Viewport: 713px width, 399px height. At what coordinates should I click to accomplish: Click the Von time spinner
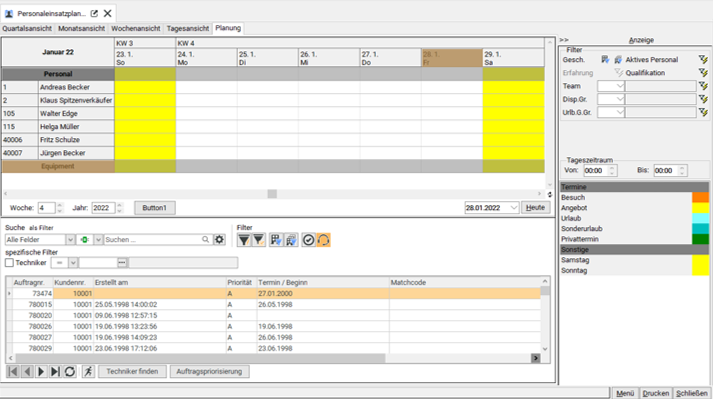612,171
